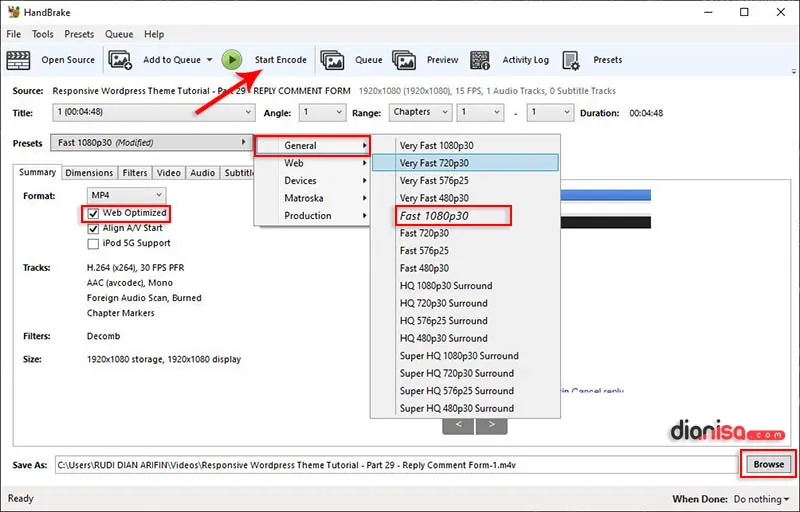800x512 pixels.
Task: Pick the Super HQ 720p30 Surround preset
Action: click(x=465, y=373)
